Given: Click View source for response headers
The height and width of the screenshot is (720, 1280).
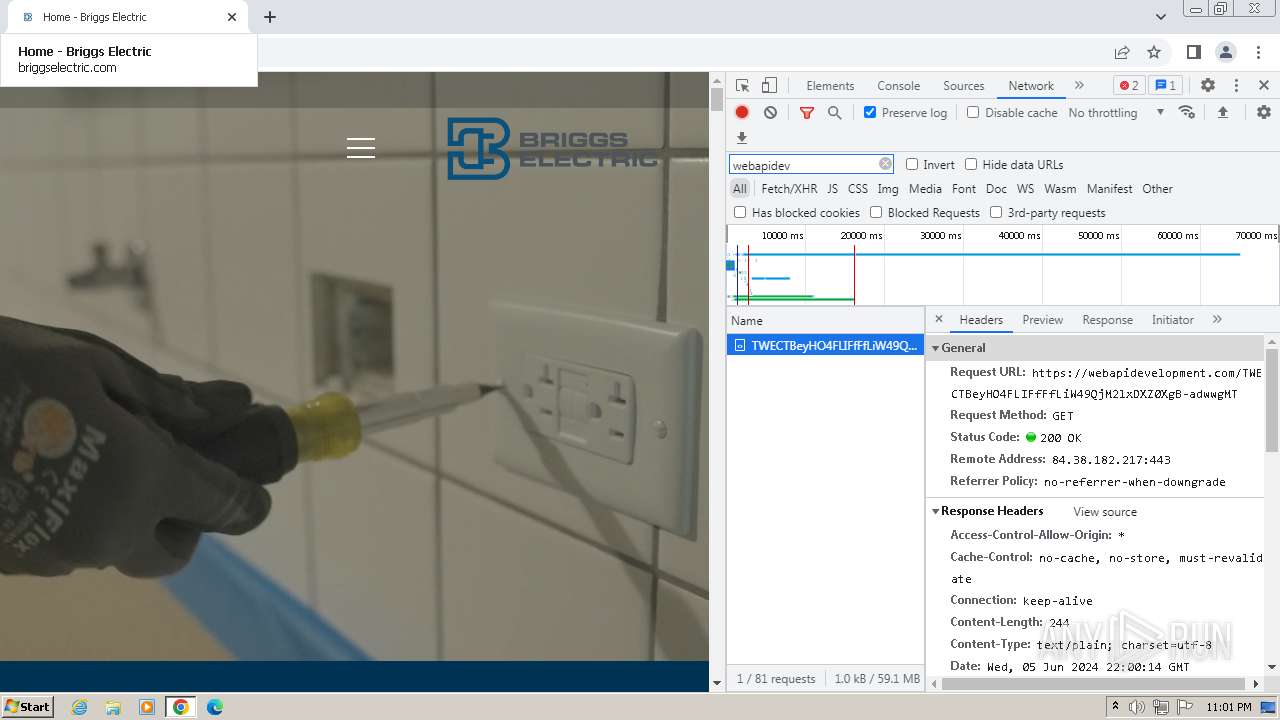Looking at the screenshot, I should click(1105, 512).
